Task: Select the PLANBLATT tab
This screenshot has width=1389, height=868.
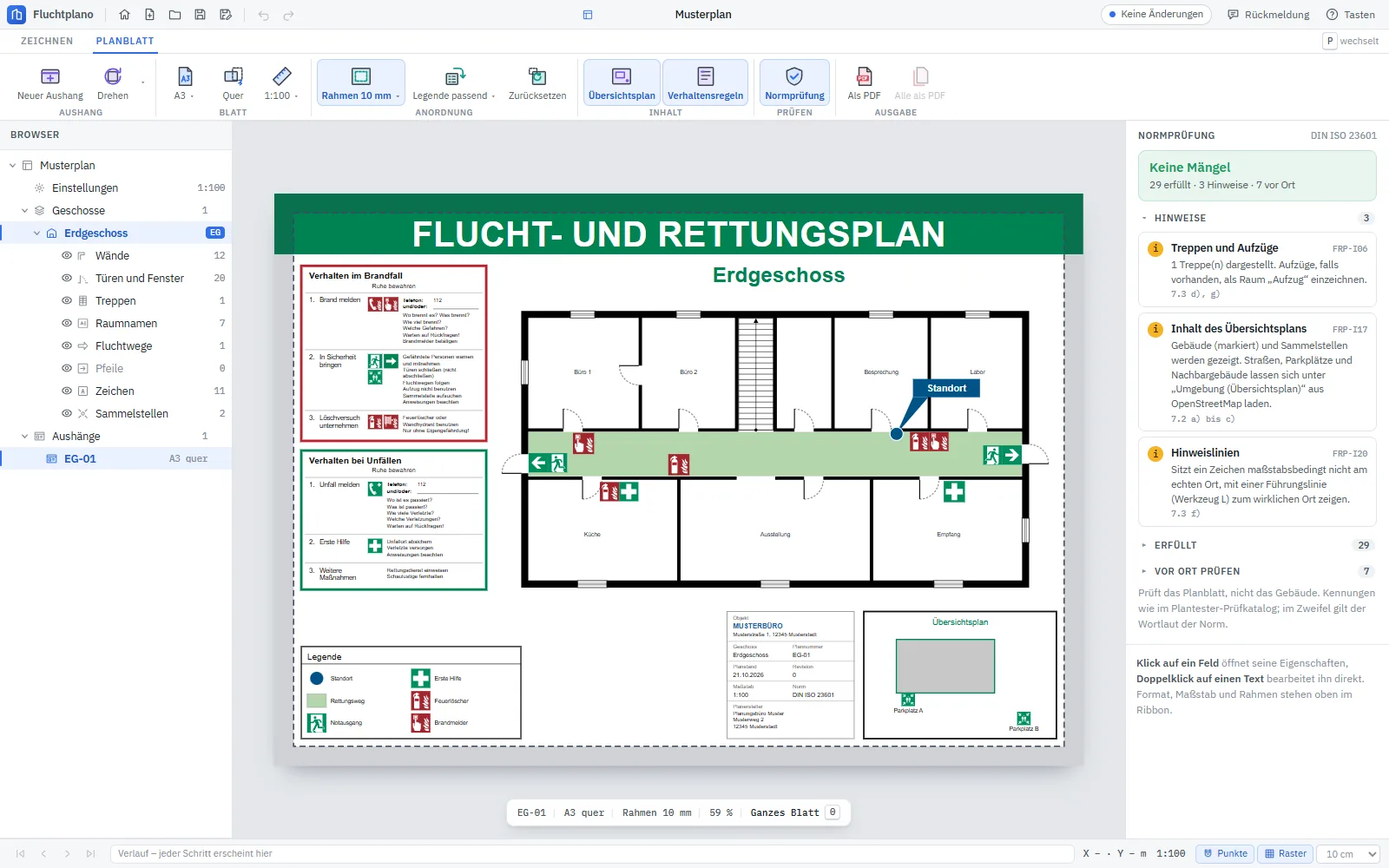Action: (125, 41)
